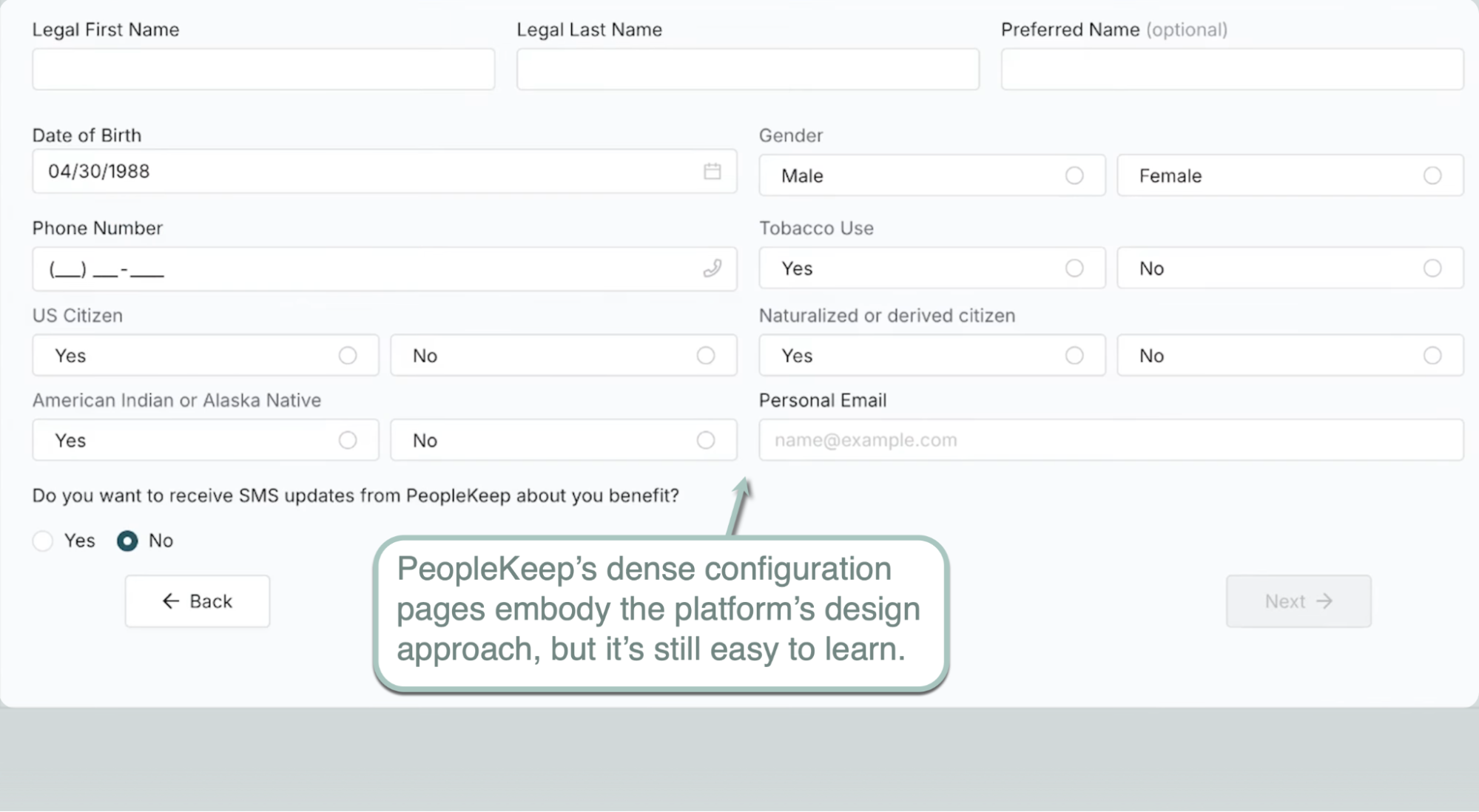This screenshot has height=812, width=1479.
Task: Choose No for American Indian or Alaska Native
Action: pos(705,441)
